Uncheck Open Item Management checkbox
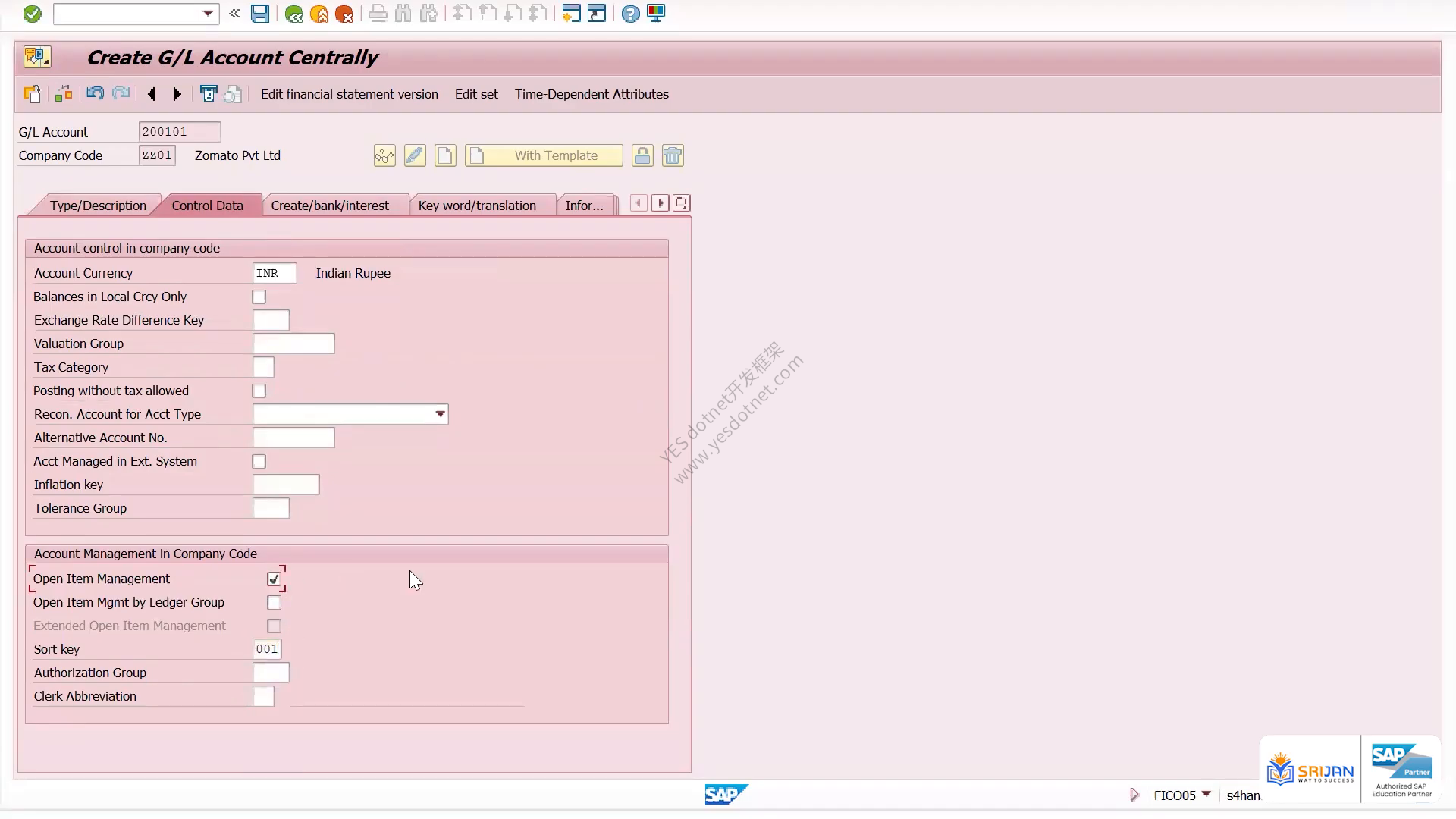 (274, 579)
